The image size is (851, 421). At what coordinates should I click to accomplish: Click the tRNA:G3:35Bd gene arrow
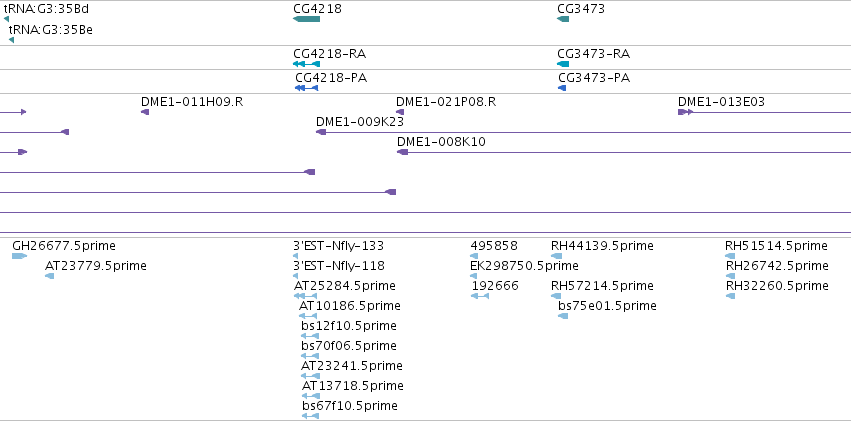[x=7, y=20]
